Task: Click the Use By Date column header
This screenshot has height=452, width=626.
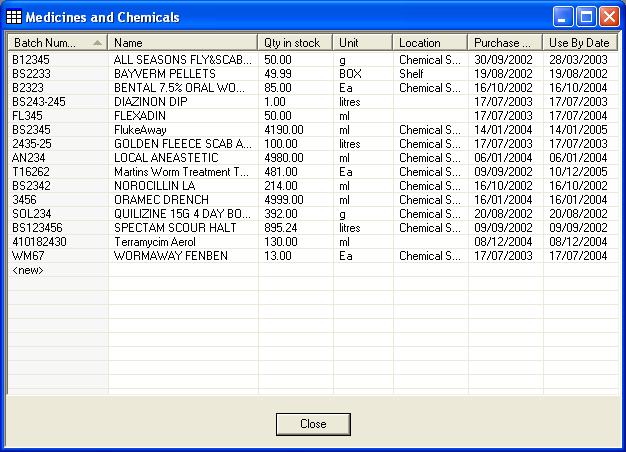Action: (580, 42)
